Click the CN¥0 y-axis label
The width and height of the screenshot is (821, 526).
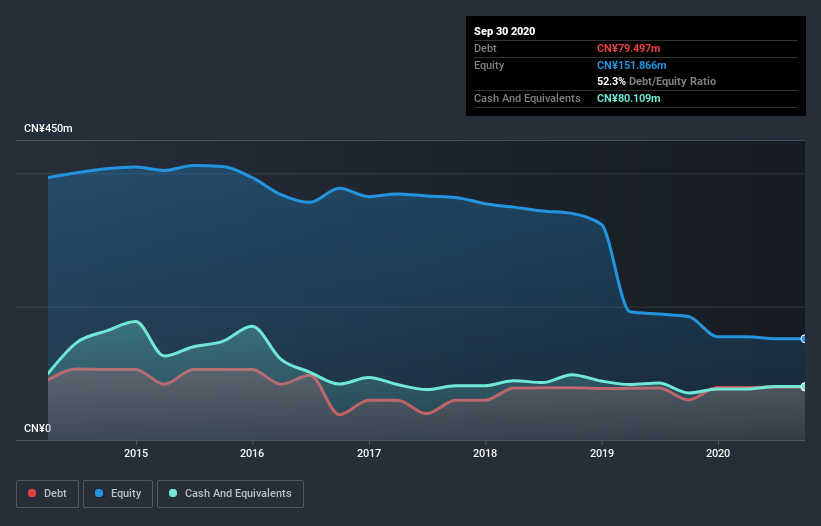tap(38, 428)
